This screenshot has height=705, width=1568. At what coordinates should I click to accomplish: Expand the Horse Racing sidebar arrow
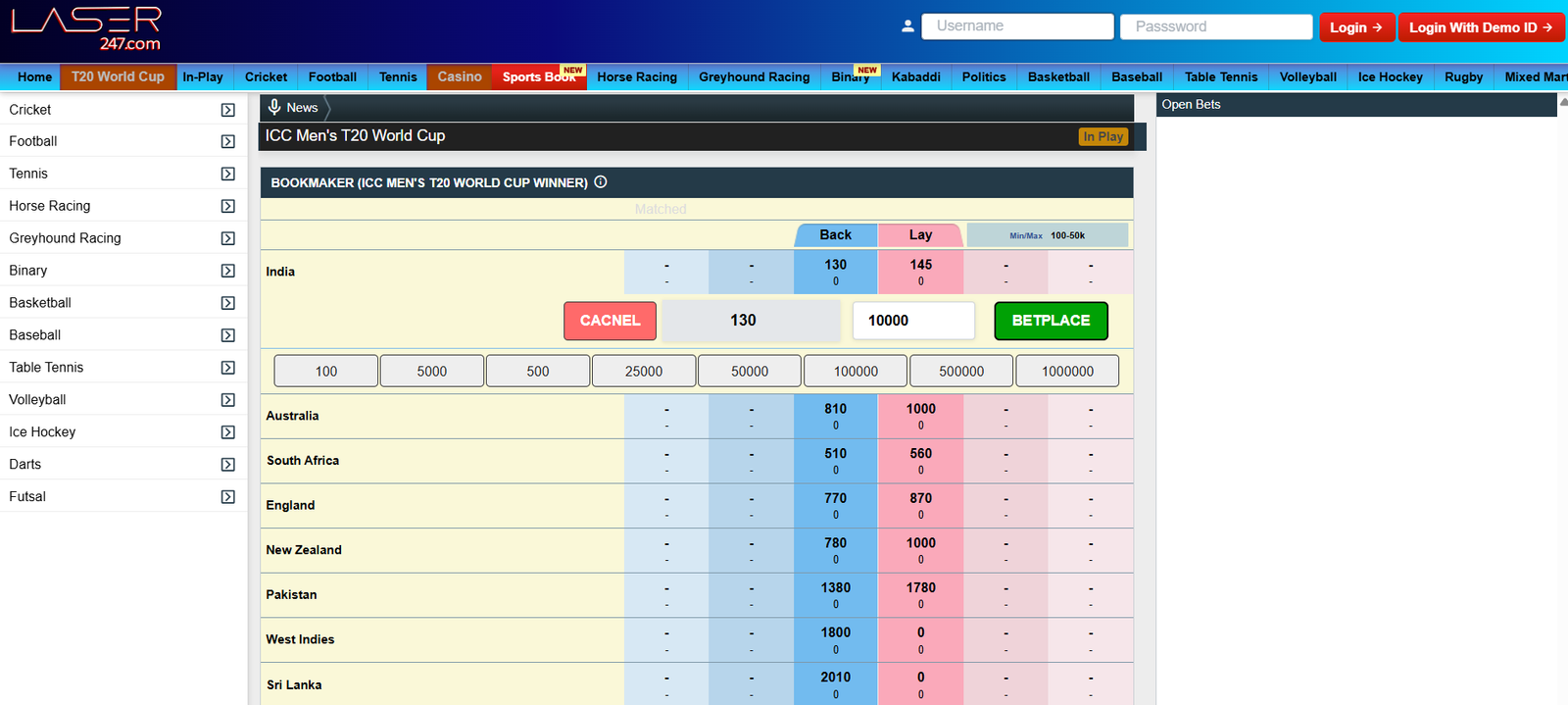click(228, 206)
